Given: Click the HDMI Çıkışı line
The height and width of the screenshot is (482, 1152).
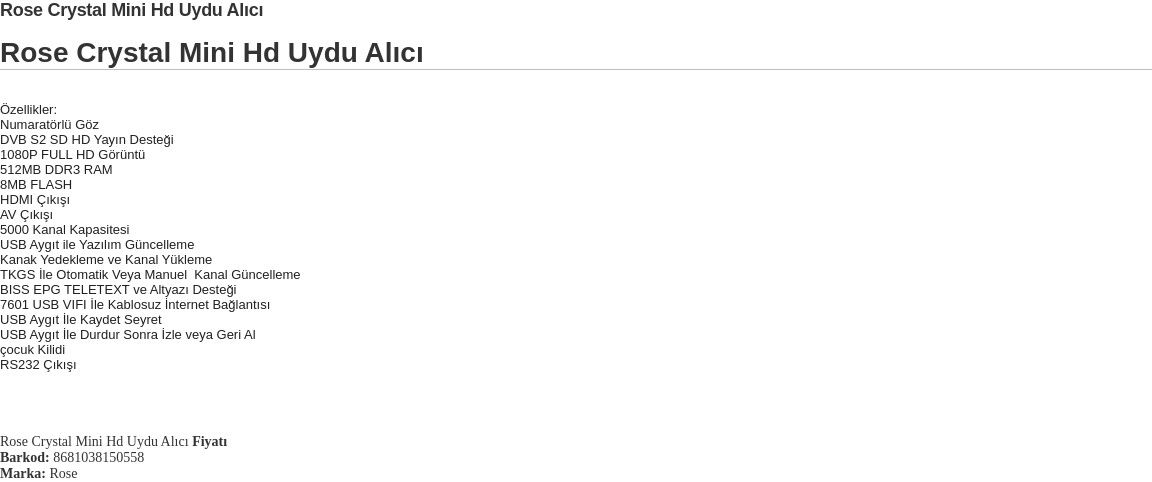Looking at the screenshot, I should [x=35, y=200].
